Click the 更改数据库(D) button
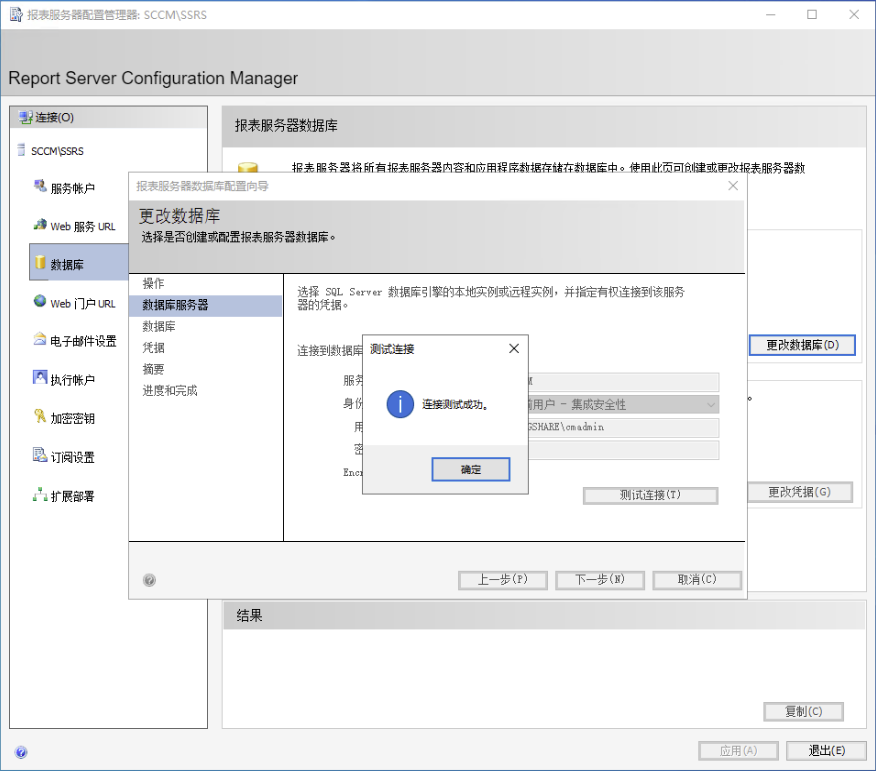 [x=802, y=345]
